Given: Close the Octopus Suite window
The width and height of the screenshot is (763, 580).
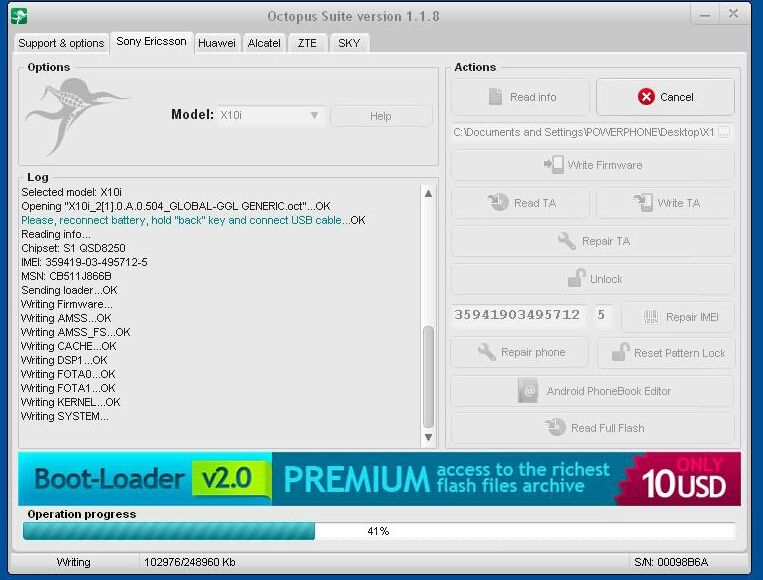Looking at the screenshot, I should pos(733,14).
